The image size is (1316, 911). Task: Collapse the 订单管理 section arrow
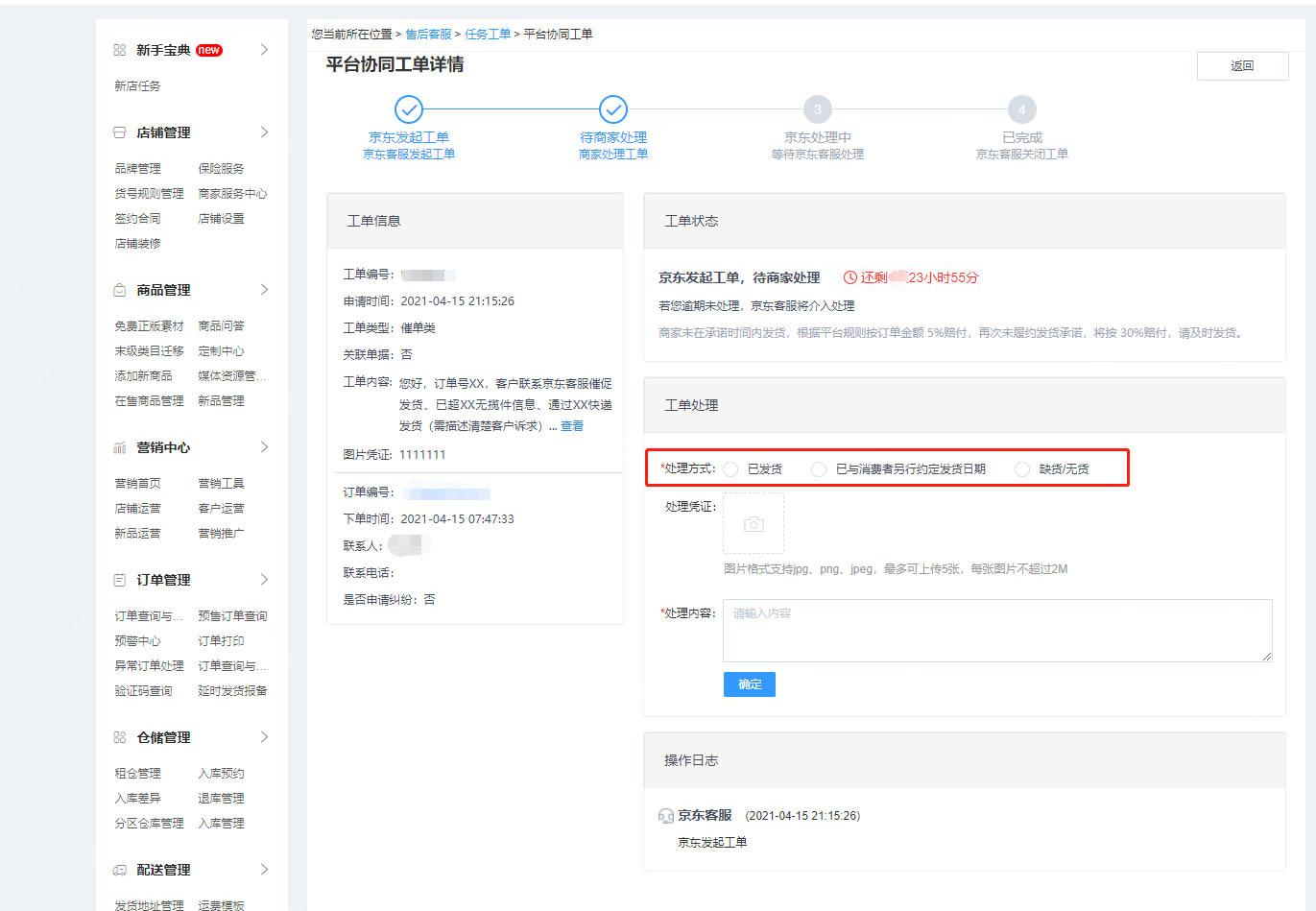point(265,579)
